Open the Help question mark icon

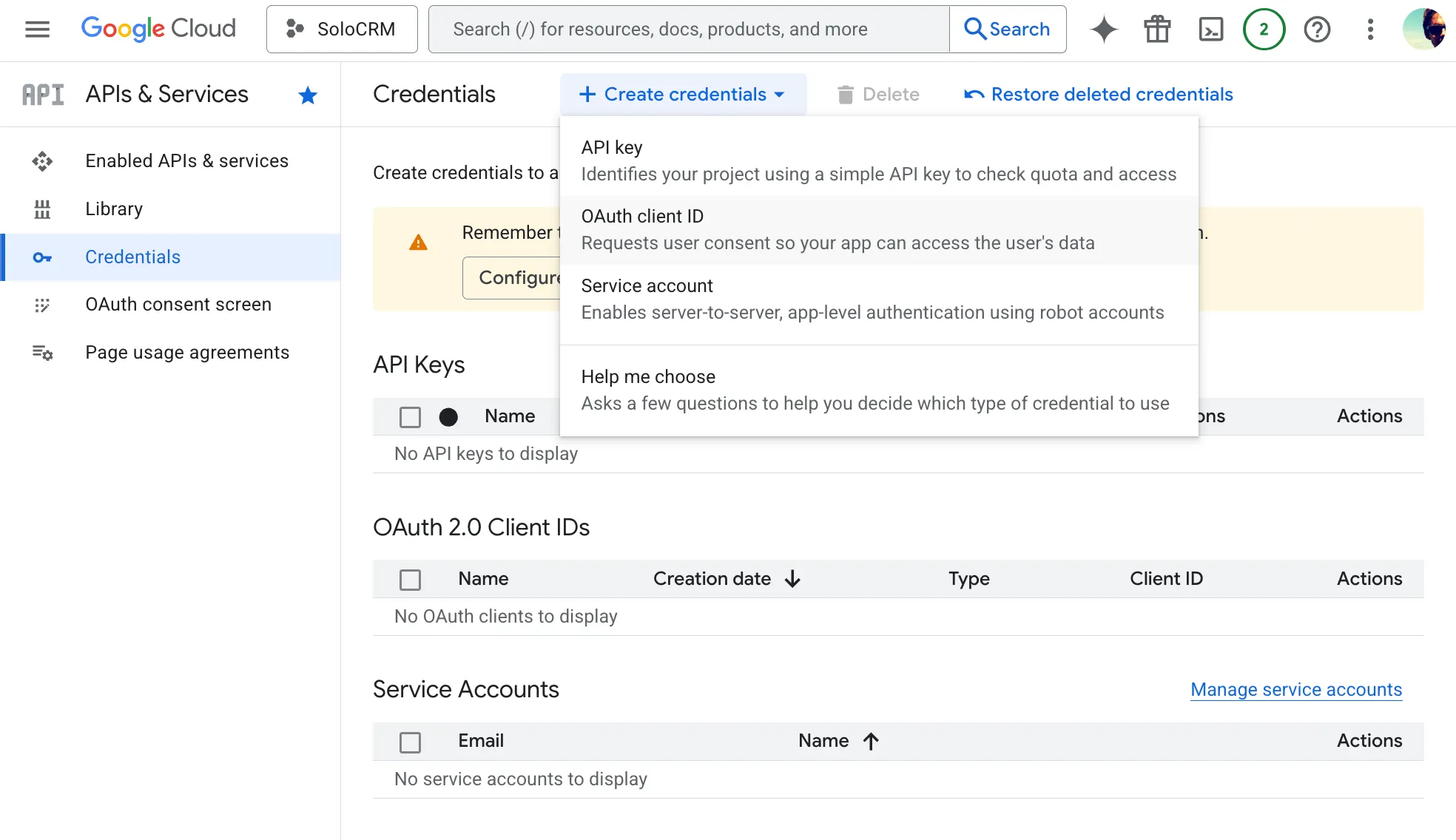[1318, 29]
